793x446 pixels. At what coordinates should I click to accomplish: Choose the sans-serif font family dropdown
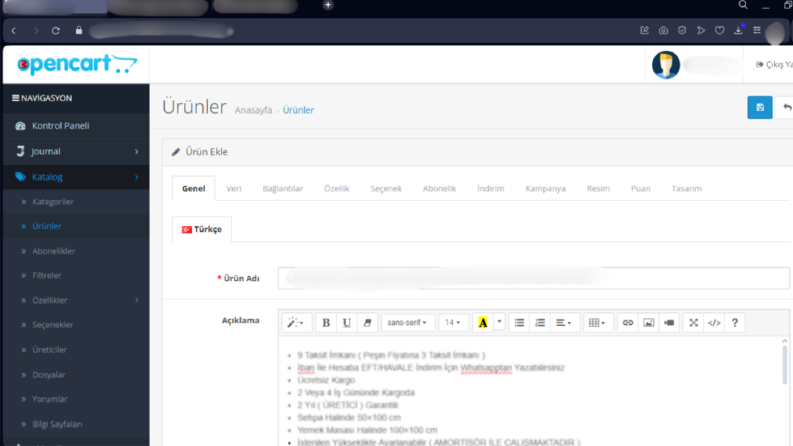(x=408, y=323)
